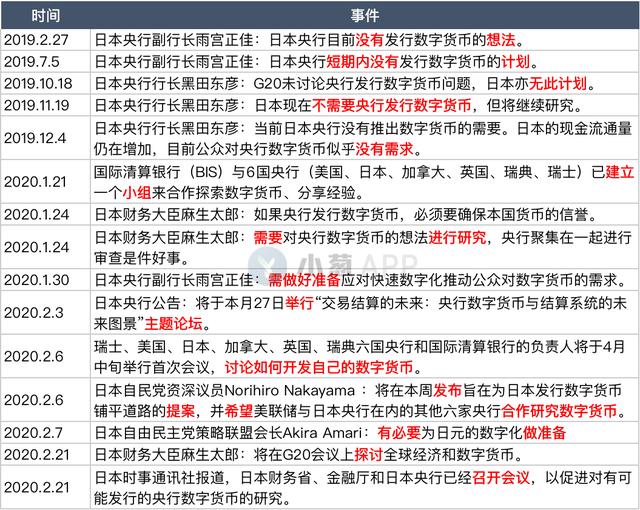Click the event about 交易结算的未来 主题论坛
This screenshot has height=510, width=640.
[x=365, y=313]
